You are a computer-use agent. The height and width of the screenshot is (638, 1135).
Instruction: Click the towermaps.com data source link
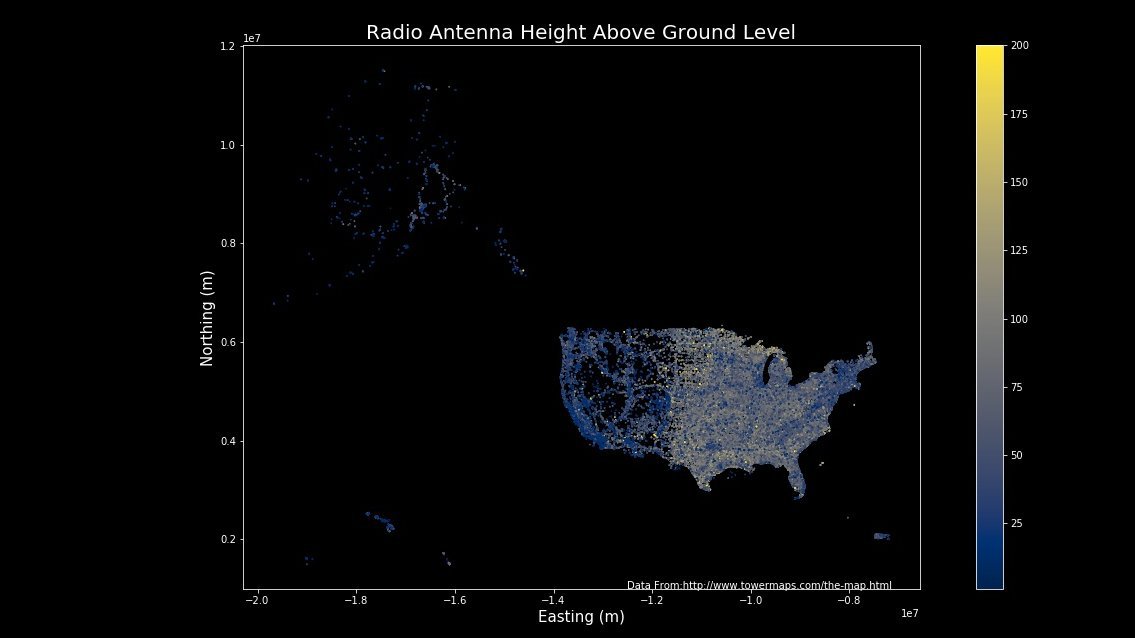pyautogui.click(x=759, y=585)
